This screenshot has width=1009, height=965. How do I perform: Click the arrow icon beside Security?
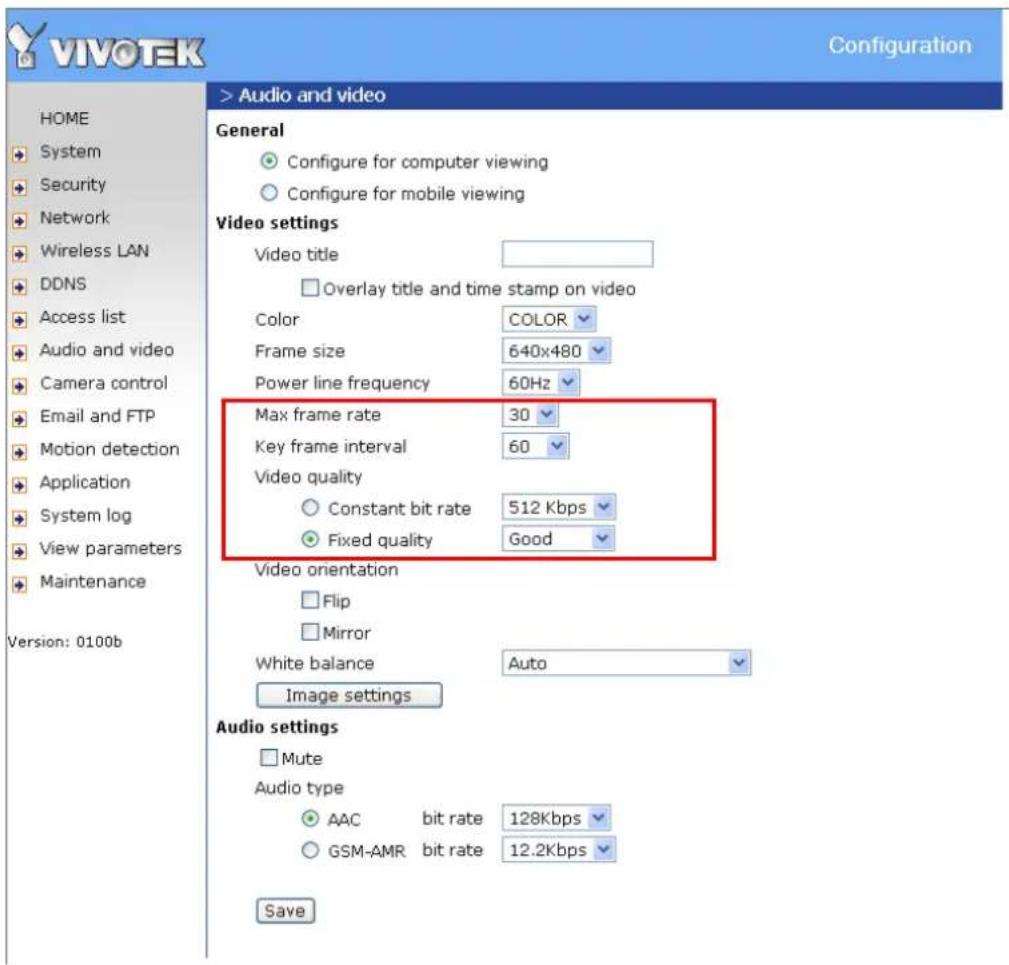[20, 187]
